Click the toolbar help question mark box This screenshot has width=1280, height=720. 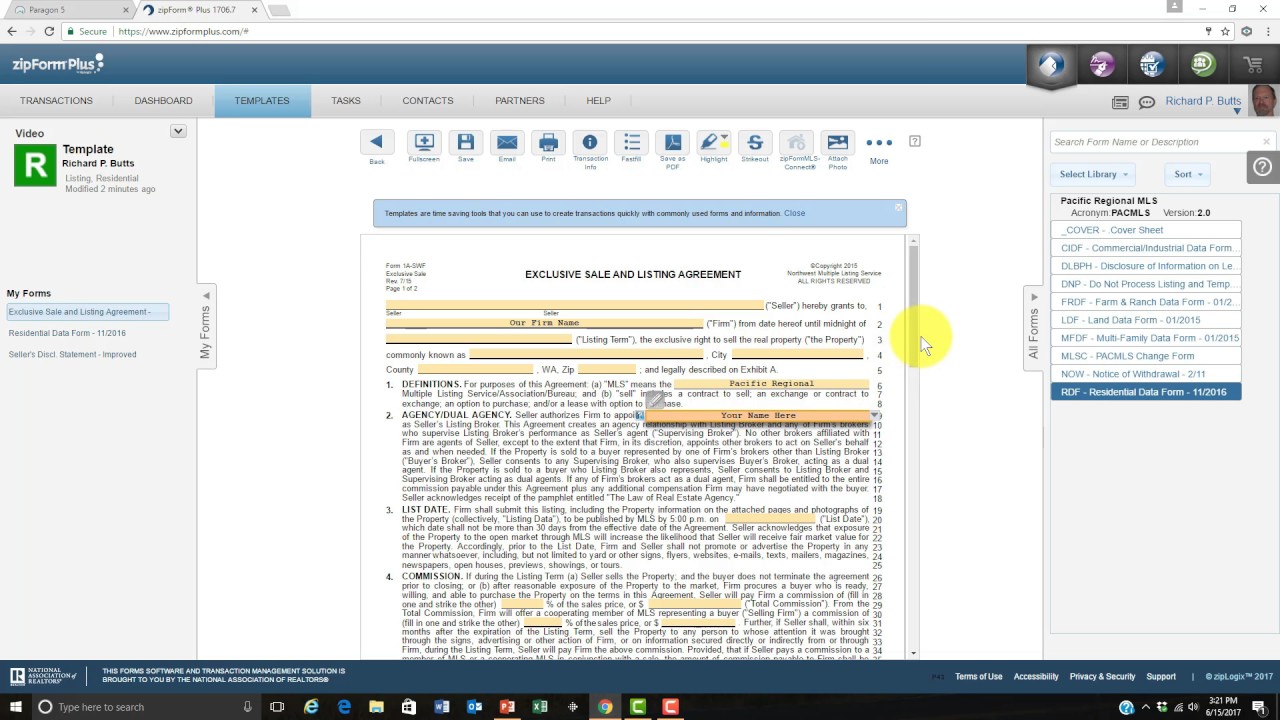pos(914,142)
